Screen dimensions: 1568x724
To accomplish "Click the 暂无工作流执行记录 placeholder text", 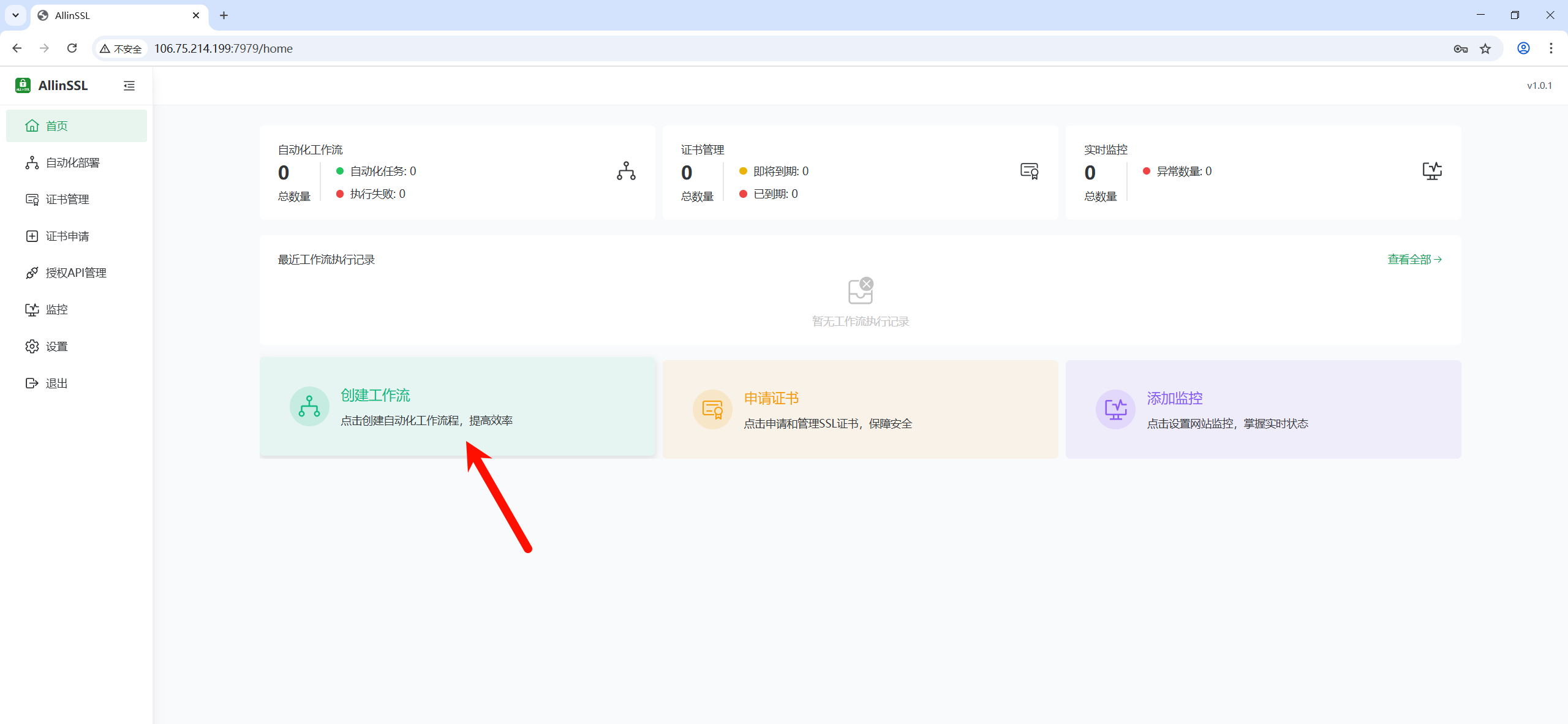I will (x=861, y=321).
